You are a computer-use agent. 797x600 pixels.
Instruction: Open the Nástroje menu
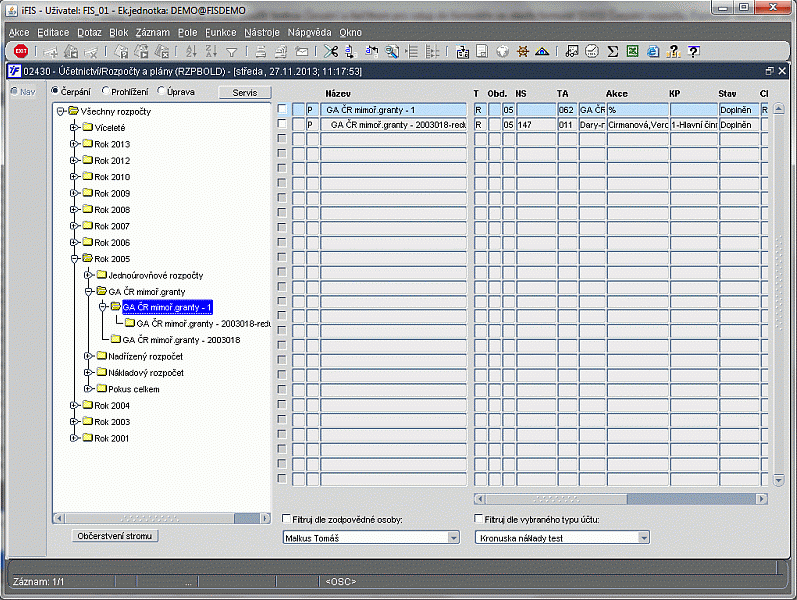pyautogui.click(x=261, y=32)
